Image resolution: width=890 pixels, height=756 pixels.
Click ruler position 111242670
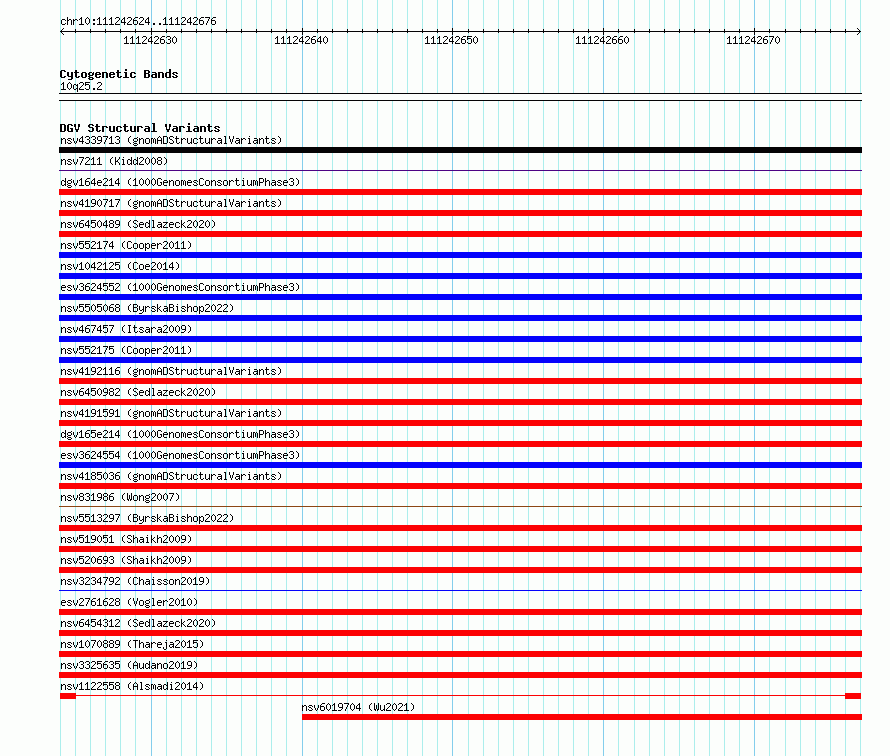(754, 40)
